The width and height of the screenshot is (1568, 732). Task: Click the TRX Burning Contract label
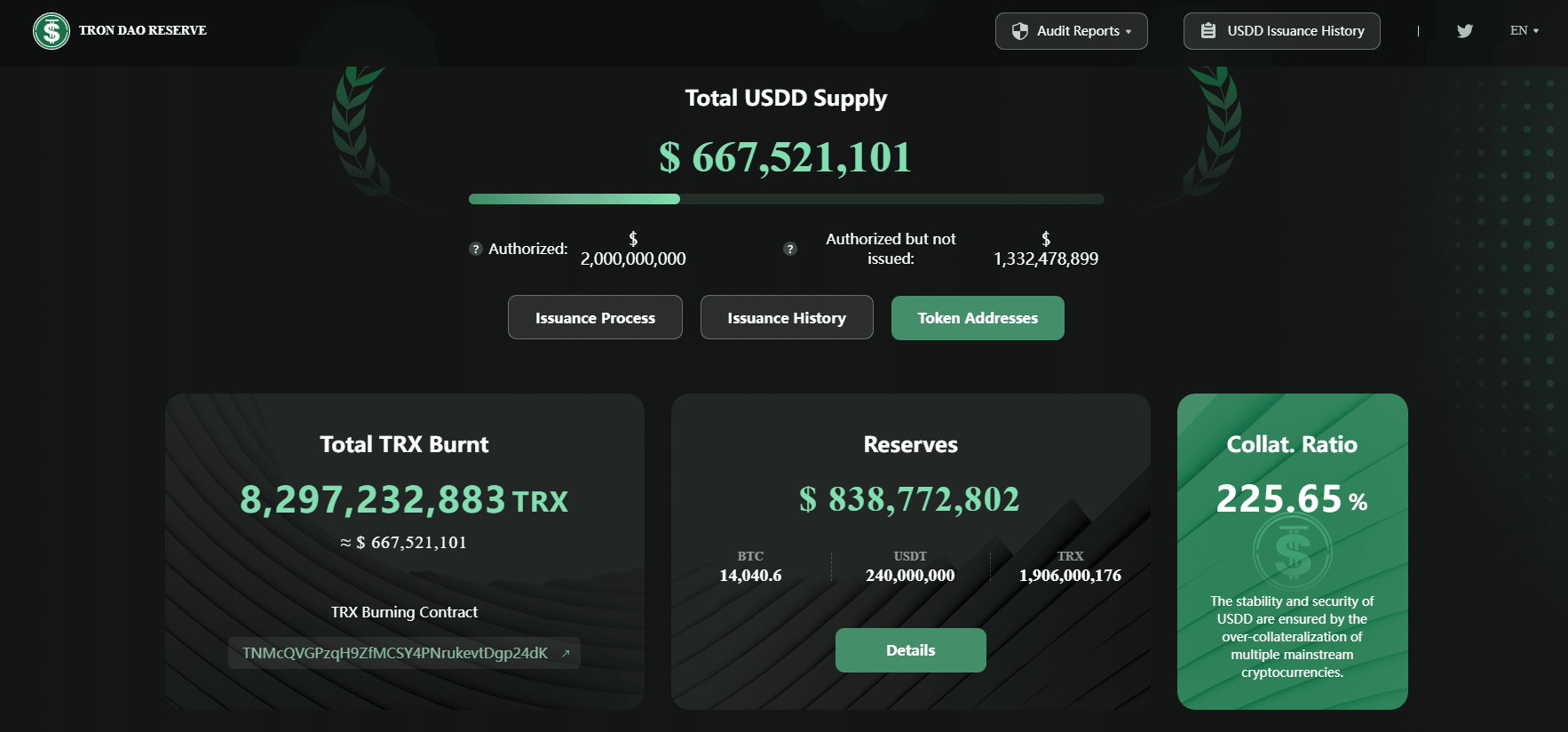coord(404,612)
